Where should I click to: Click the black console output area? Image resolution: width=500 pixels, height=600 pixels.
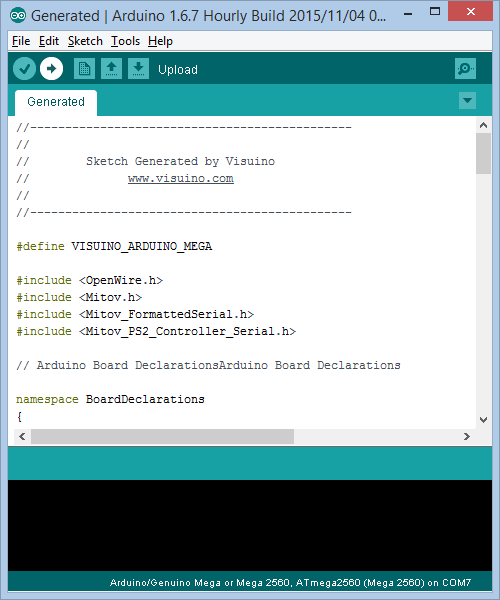(x=250, y=525)
